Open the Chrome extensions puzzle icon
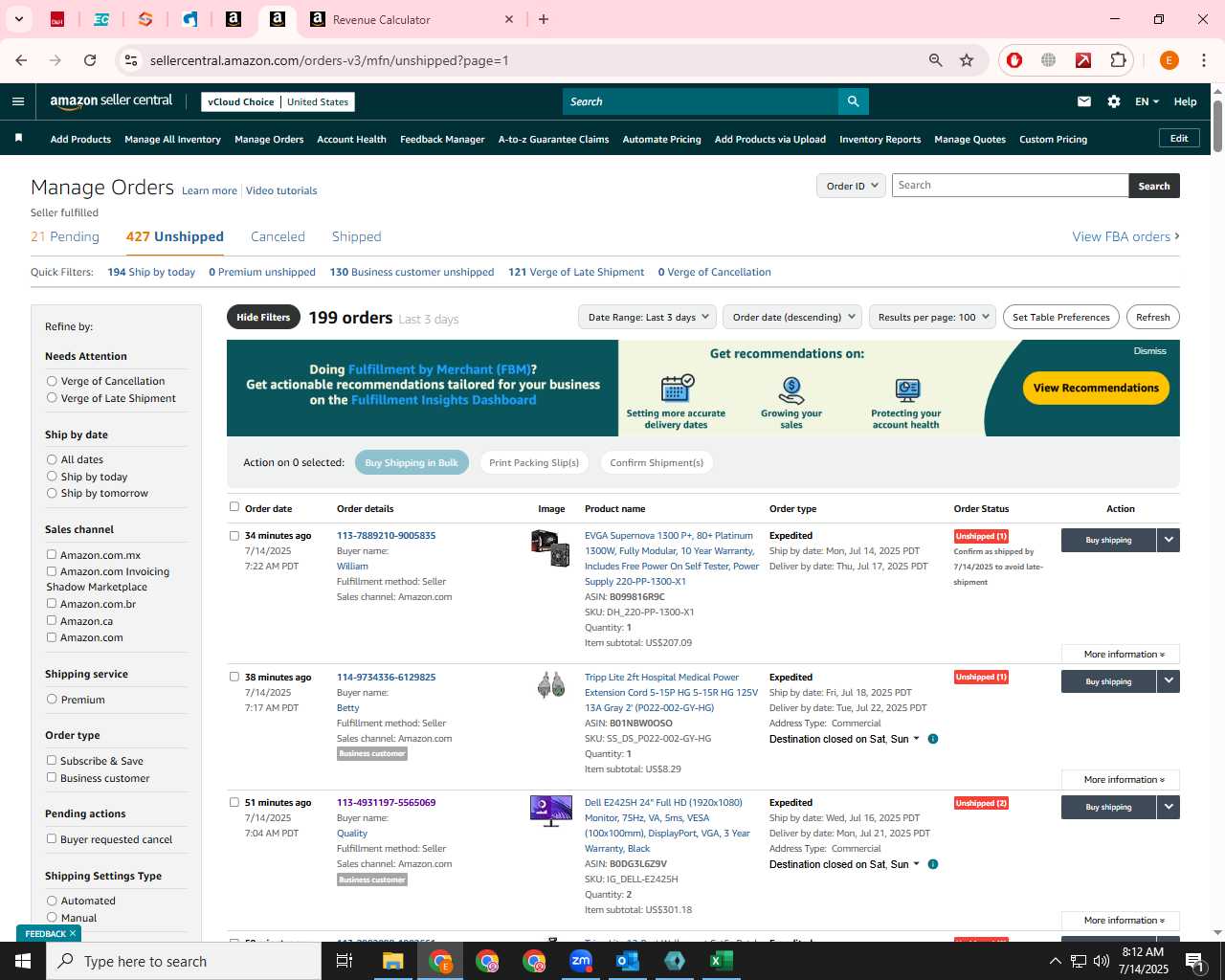Image resolution: width=1225 pixels, height=980 pixels. (x=1118, y=60)
